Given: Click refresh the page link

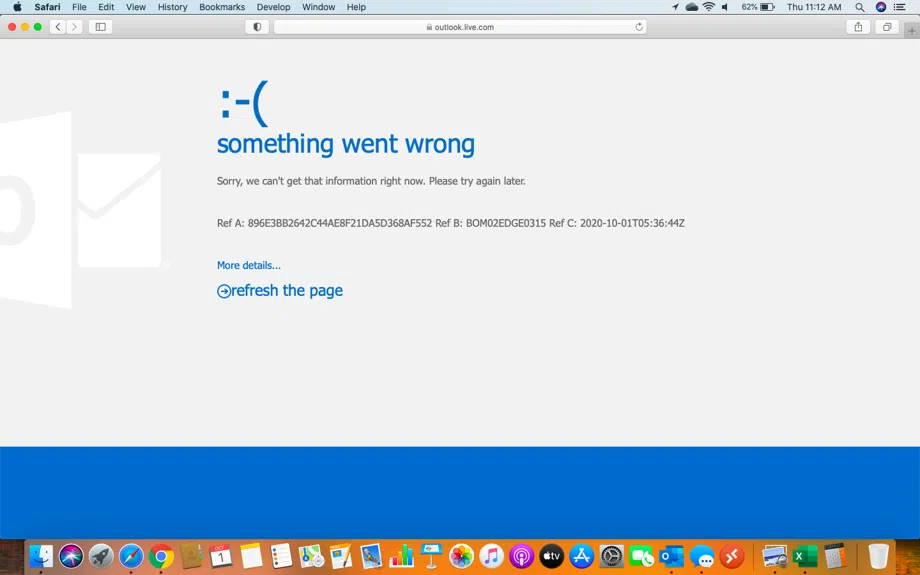Looking at the screenshot, I should point(280,290).
